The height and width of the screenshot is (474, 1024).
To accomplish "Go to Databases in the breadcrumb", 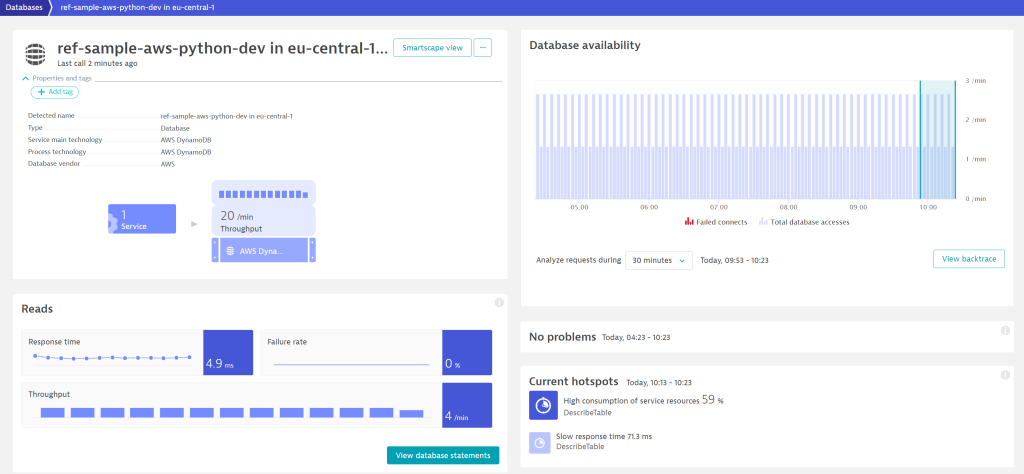I will [25, 7].
